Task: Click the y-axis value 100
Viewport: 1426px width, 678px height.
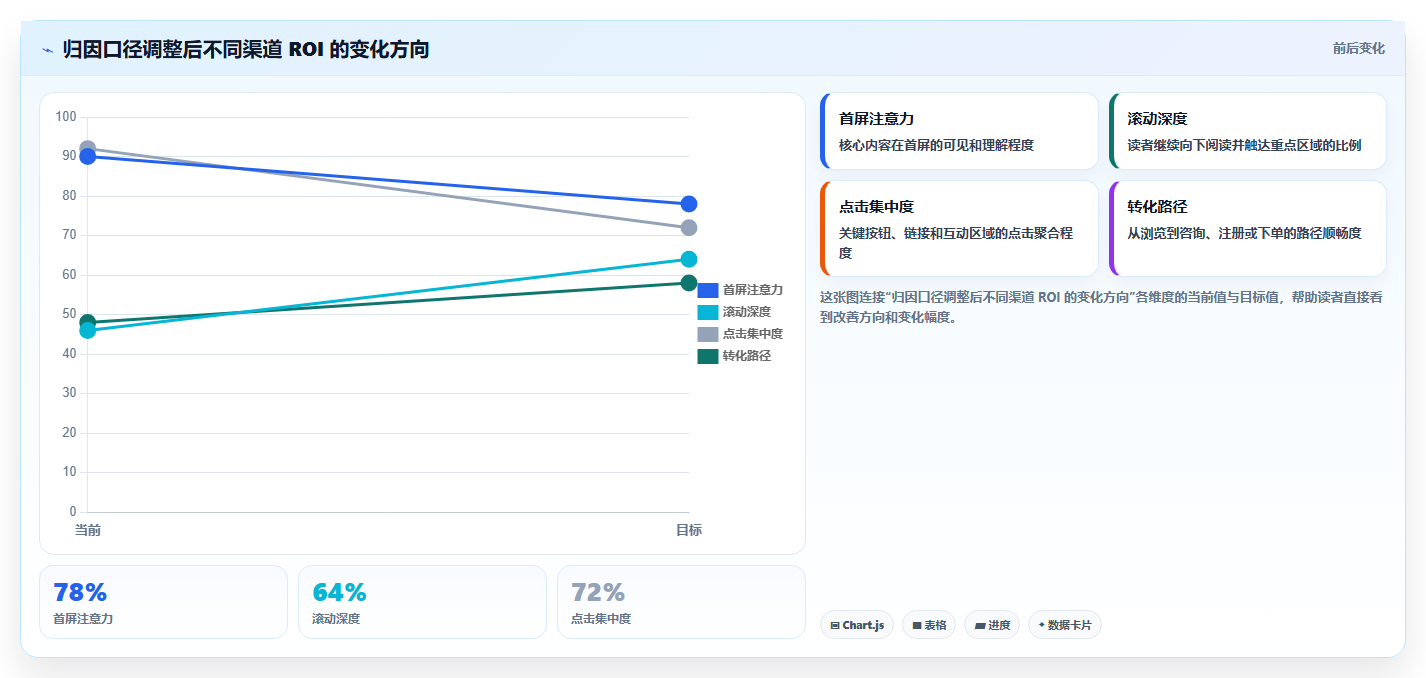Action: tap(66, 117)
